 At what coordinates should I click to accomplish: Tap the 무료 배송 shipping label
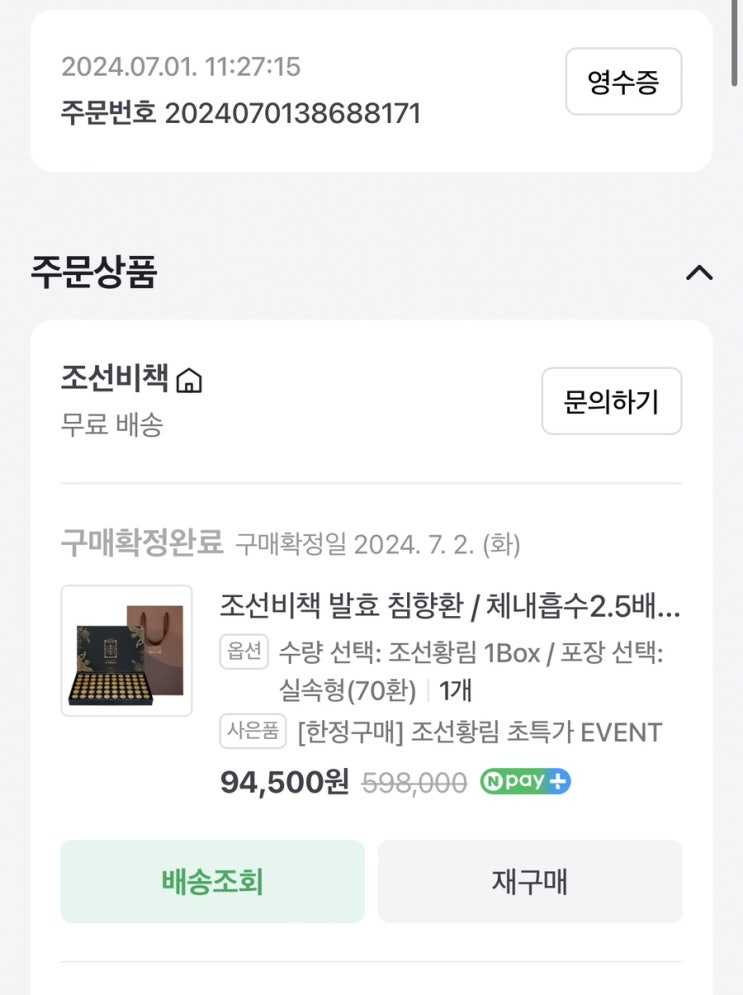click(112, 425)
